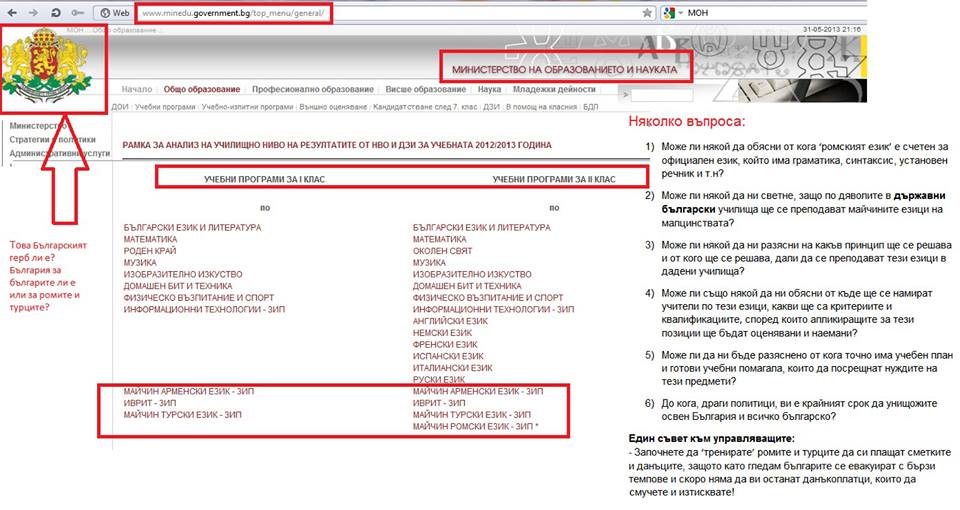The image size is (960, 510).
Task: Open the Учебни програми submenu link
Action: coord(165,107)
